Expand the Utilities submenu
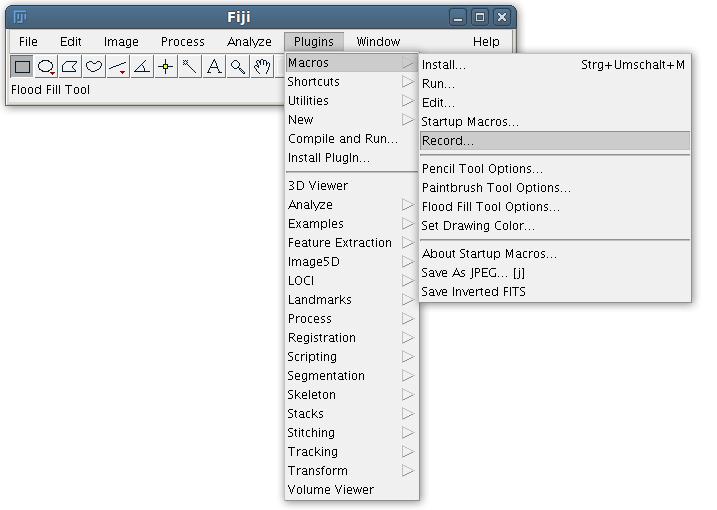The width and height of the screenshot is (717, 510). coord(351,101)
